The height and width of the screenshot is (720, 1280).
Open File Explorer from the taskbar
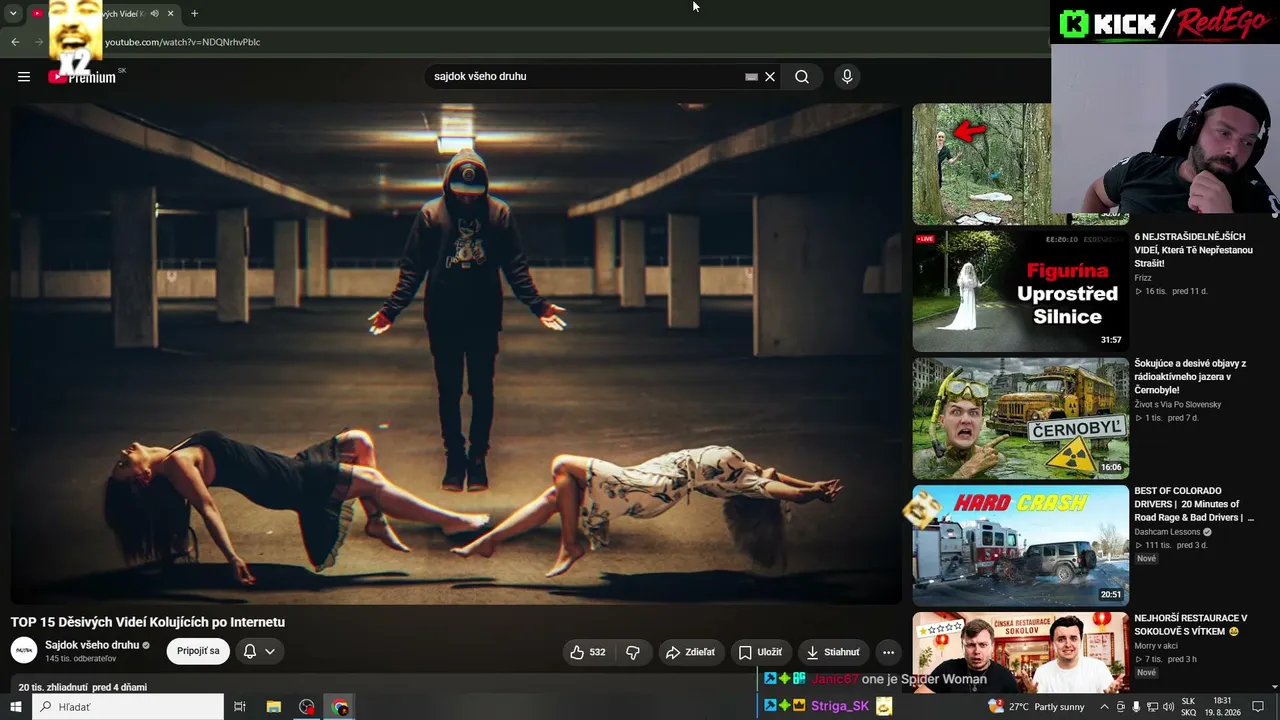(273, 707)
